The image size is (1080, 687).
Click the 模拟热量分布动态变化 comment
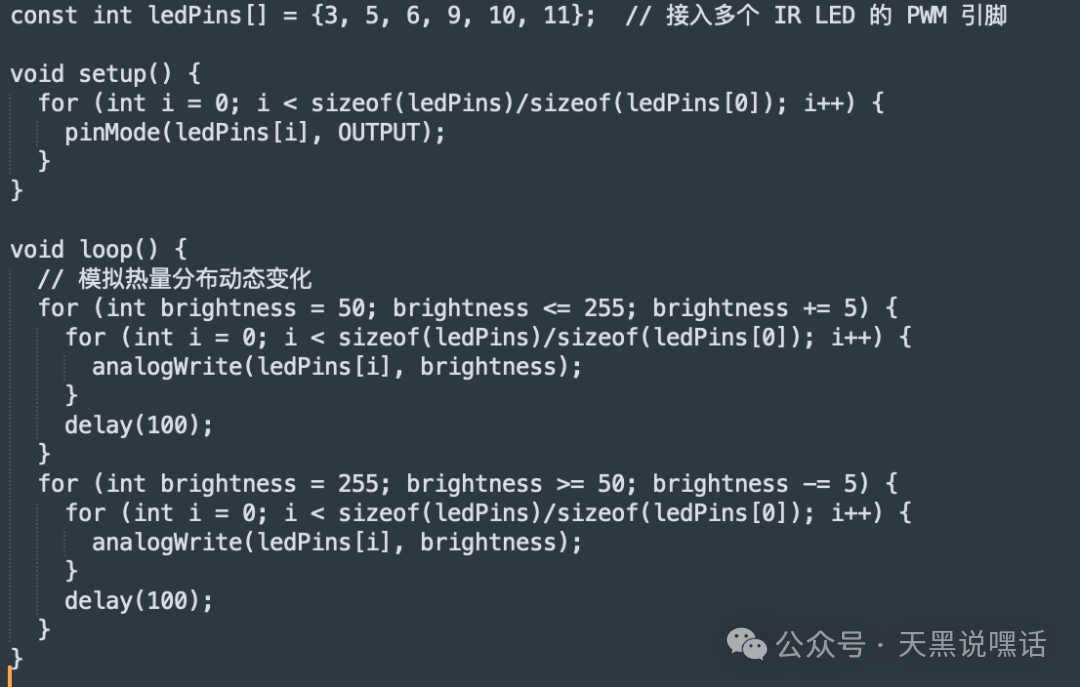(x=174, y=278)
